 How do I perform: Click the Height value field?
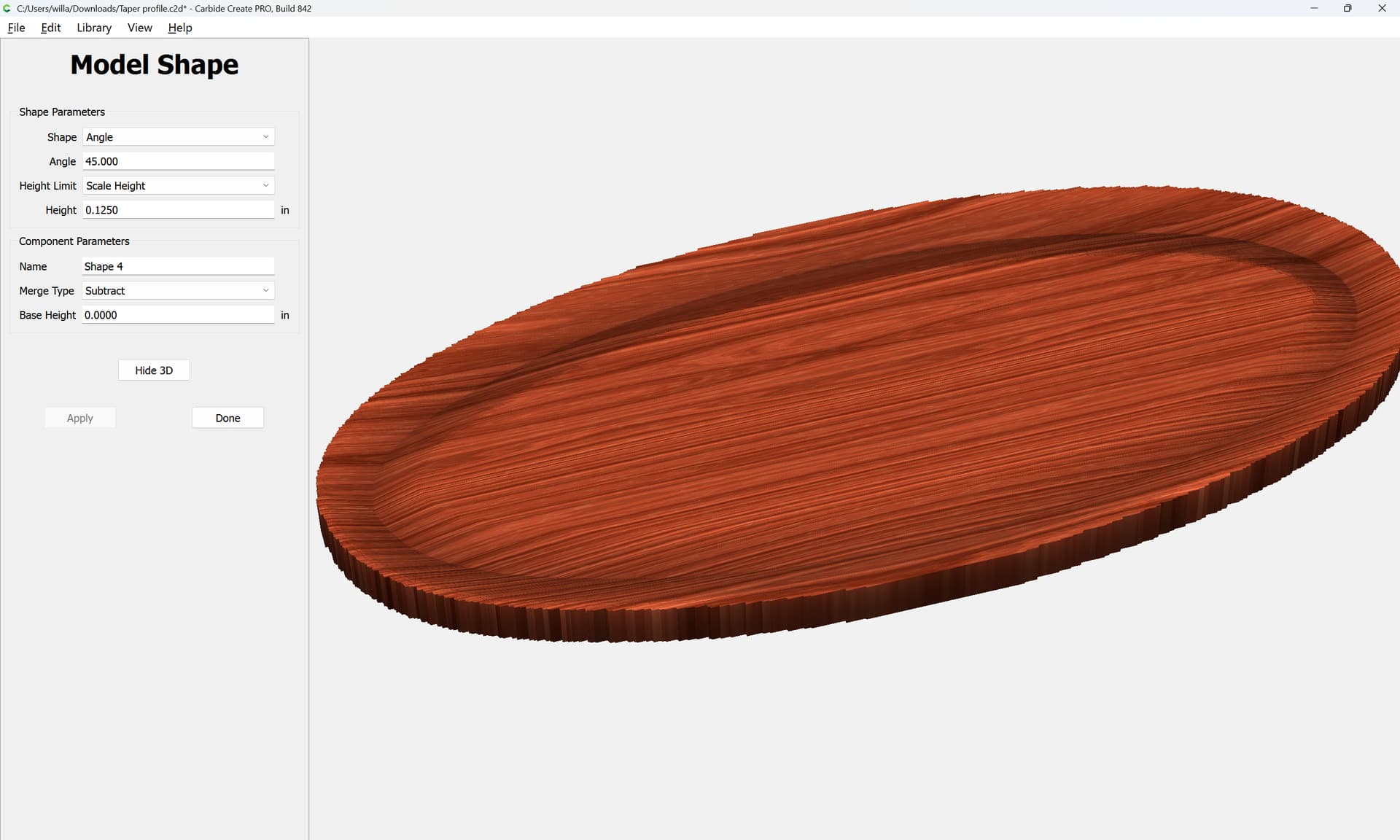178,210
